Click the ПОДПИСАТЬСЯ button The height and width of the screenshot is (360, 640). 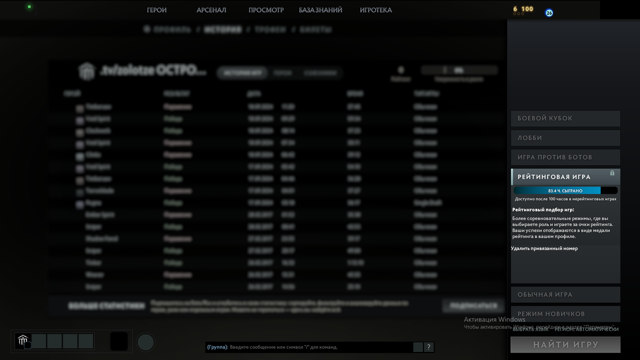tap(473, 306)
